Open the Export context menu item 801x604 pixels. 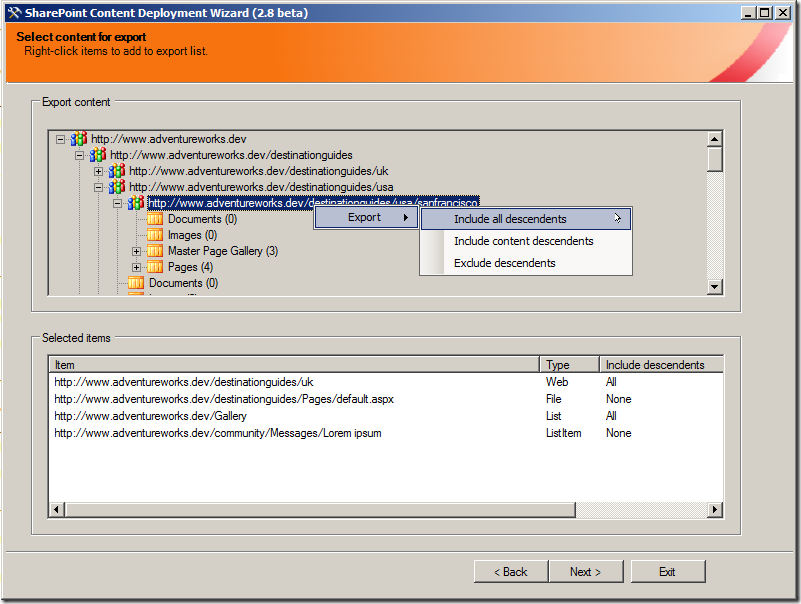pyautogui.click(x=366, y=217)
